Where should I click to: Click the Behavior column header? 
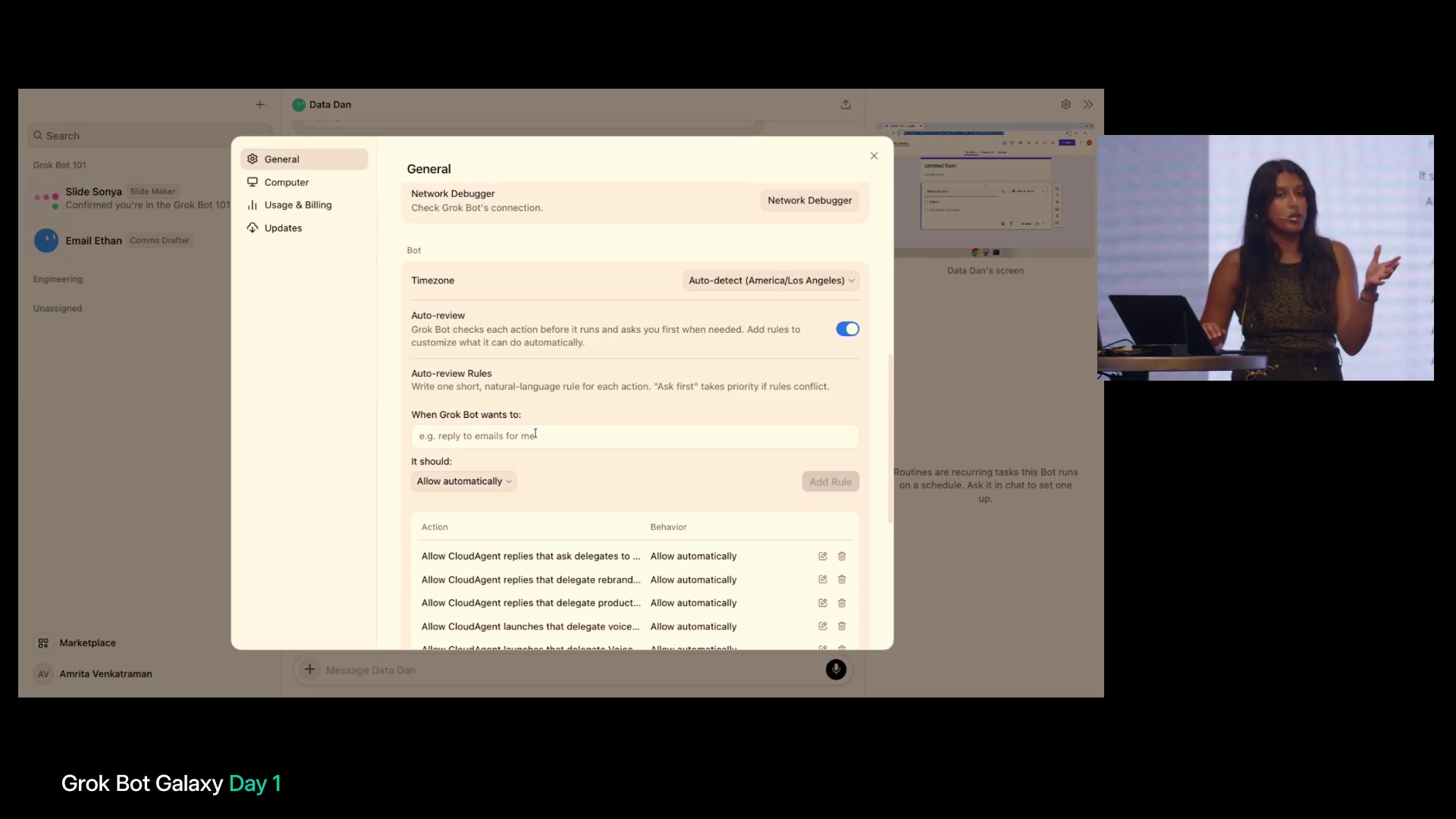[x=668, y=527]
